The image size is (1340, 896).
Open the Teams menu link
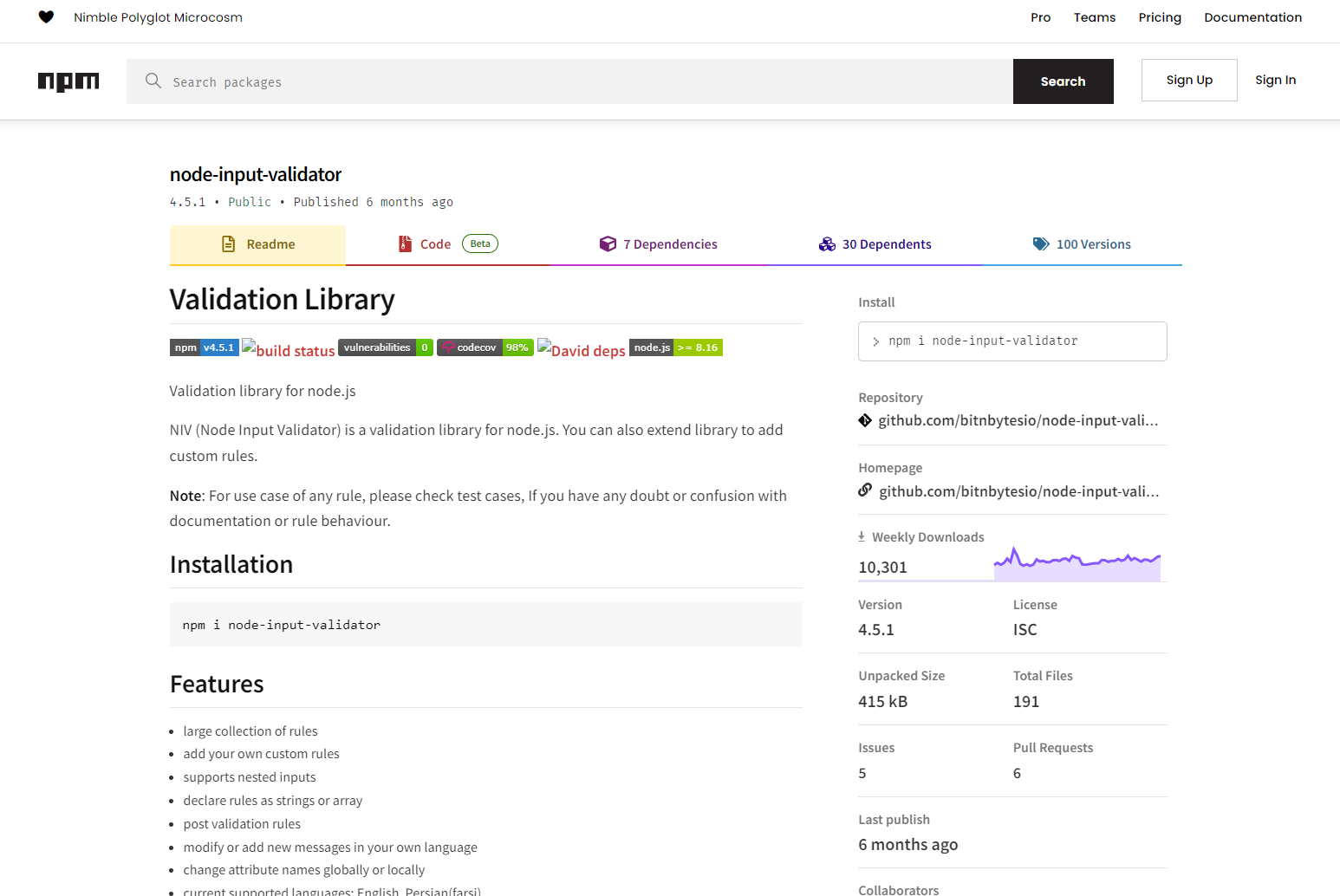(1095, 17)
